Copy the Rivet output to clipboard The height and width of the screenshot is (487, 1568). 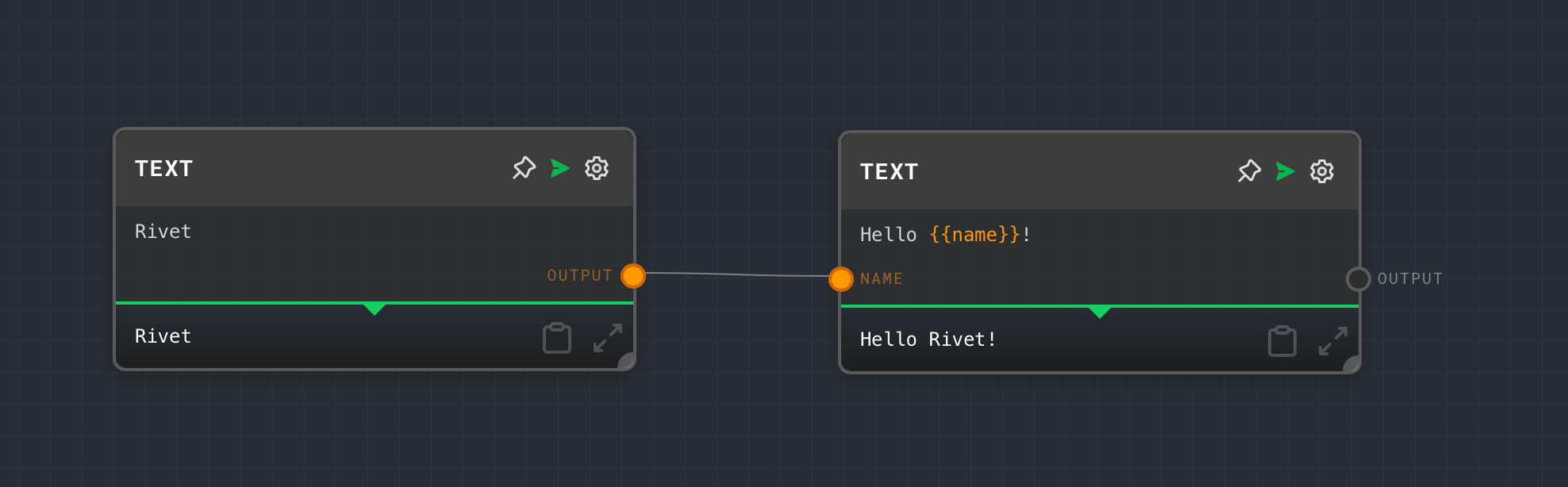pyautogui.click(x=557, y=338)
